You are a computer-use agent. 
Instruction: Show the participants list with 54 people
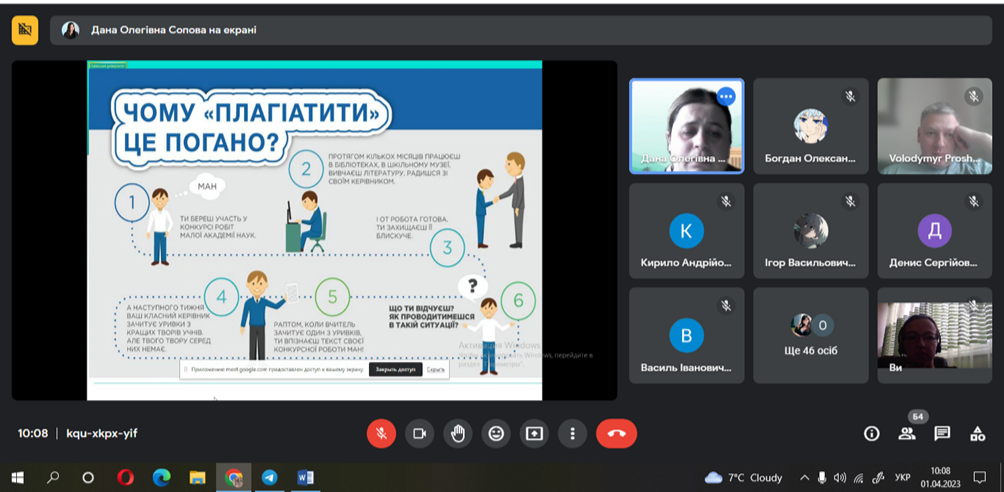pyautogui.click(x=907, y=433)
